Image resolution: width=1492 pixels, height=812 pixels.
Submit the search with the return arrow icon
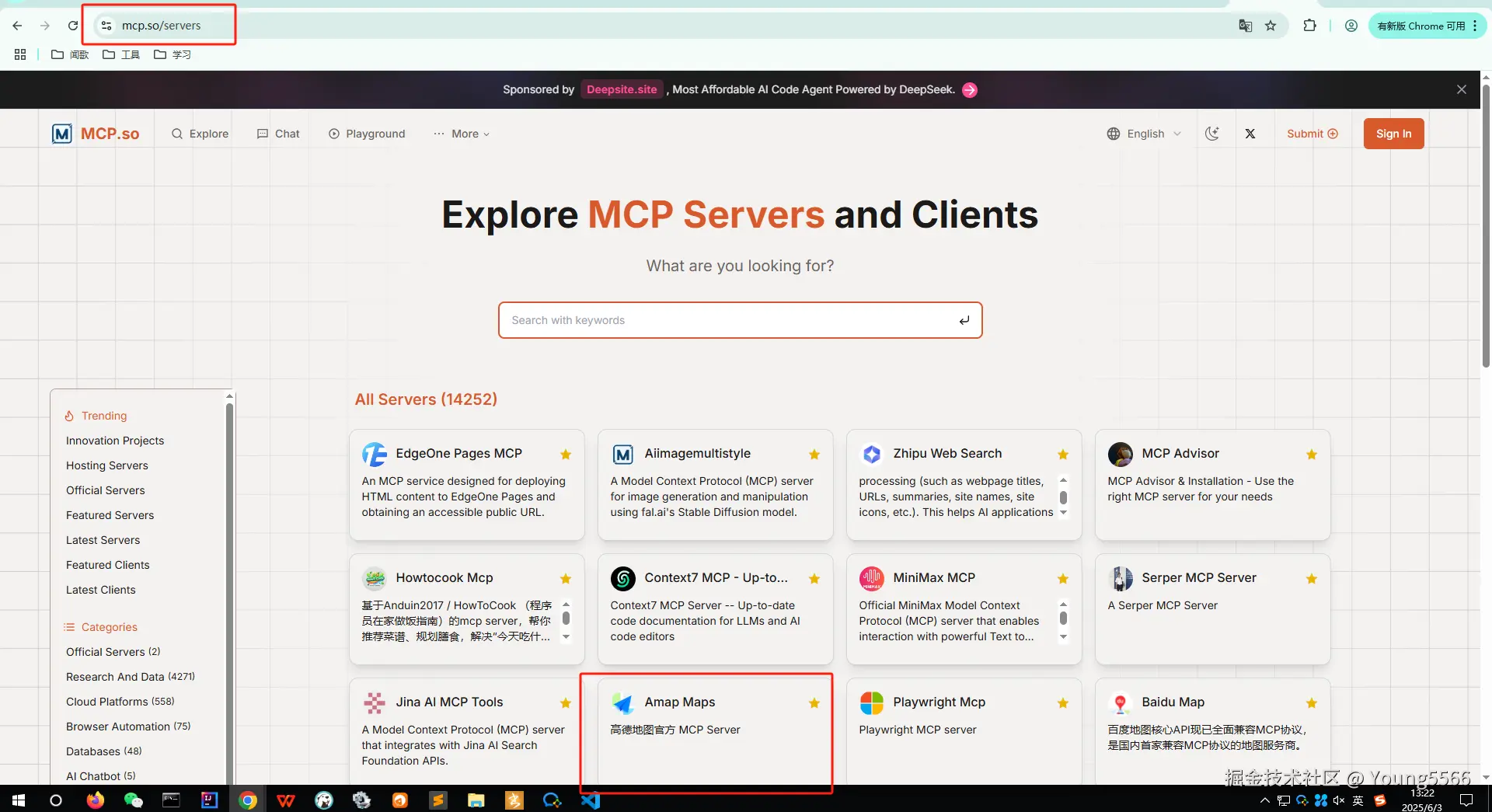click(964, 320)
